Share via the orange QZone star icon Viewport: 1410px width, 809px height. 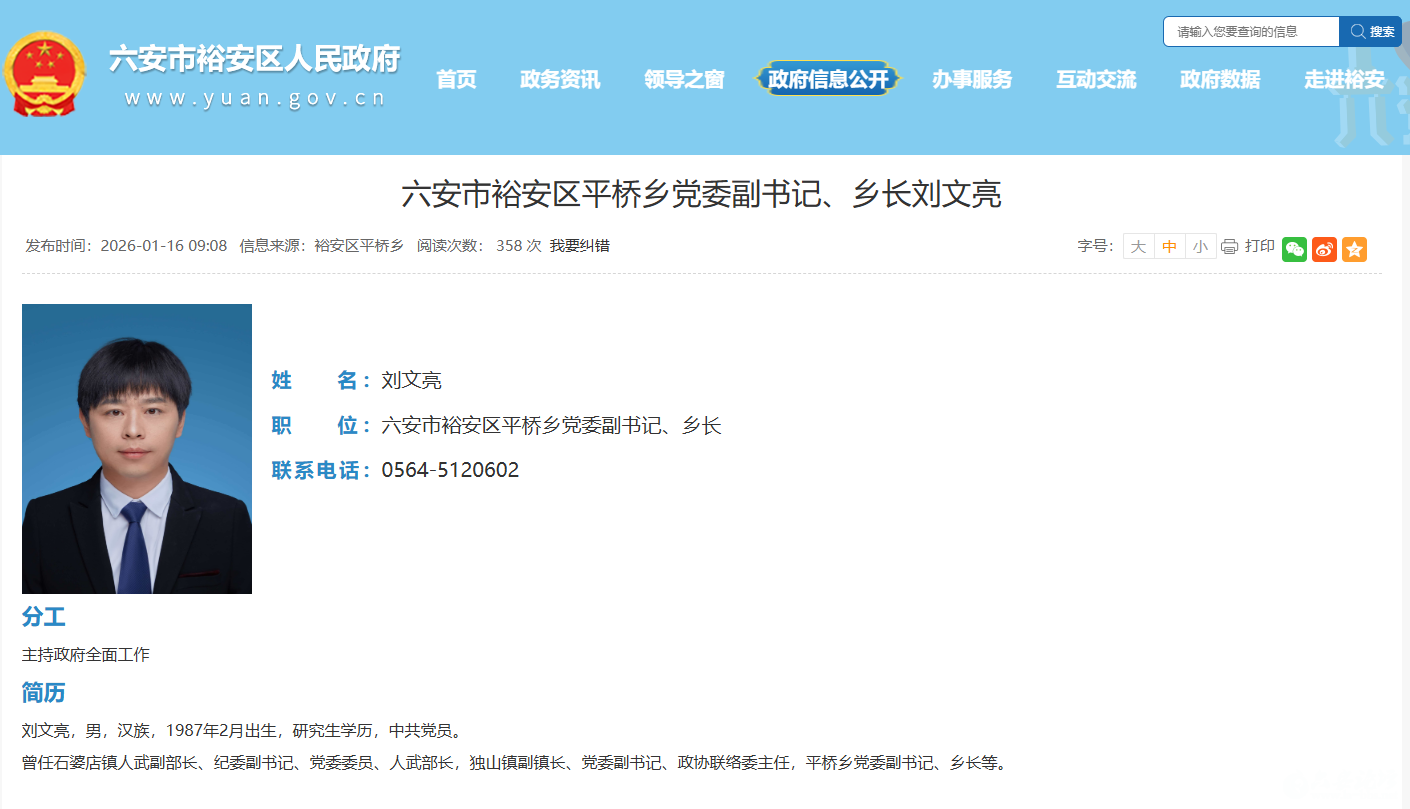[1354, 249]
